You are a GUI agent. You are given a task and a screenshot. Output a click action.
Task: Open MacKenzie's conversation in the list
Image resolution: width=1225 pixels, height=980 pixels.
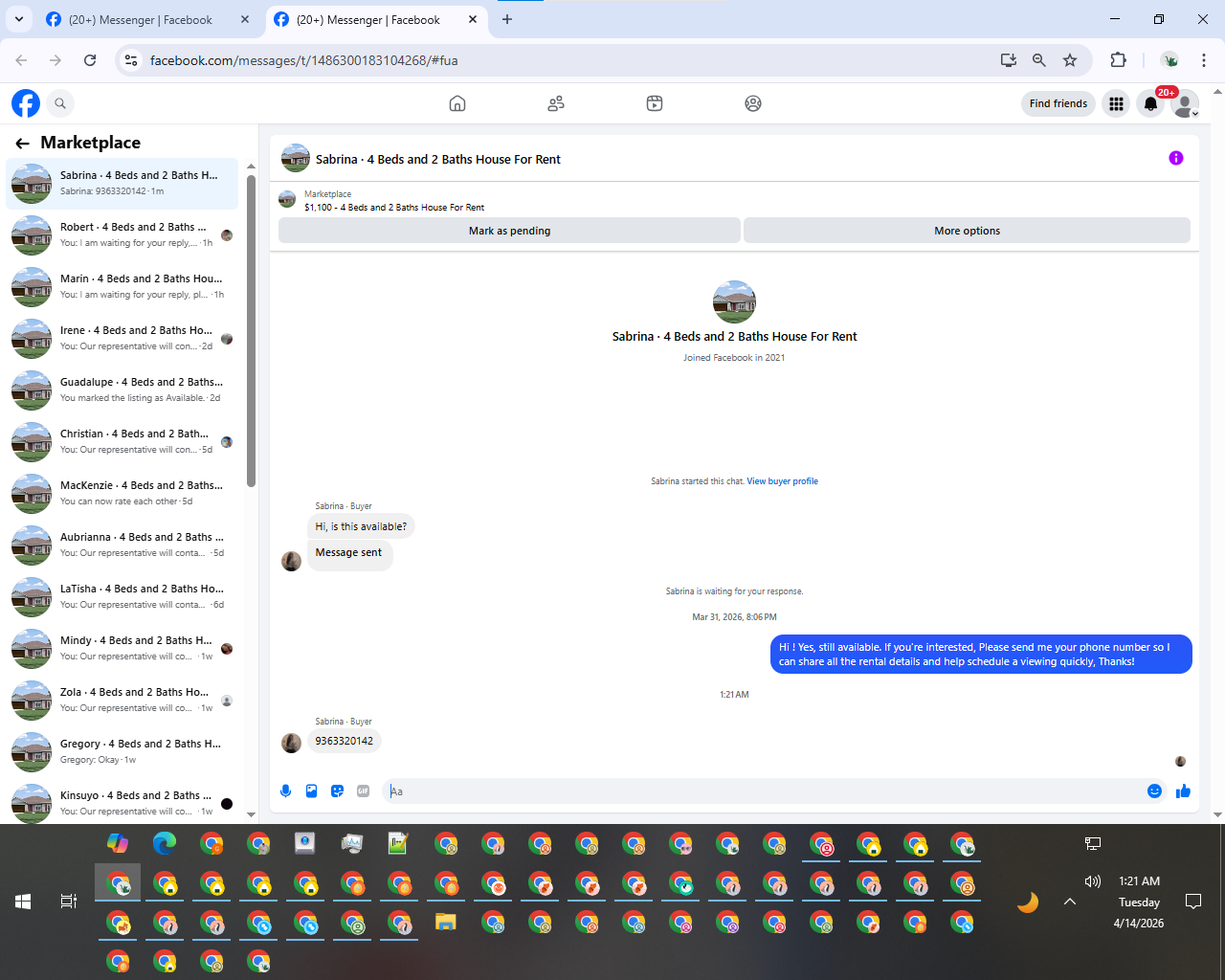coord(122,494)
